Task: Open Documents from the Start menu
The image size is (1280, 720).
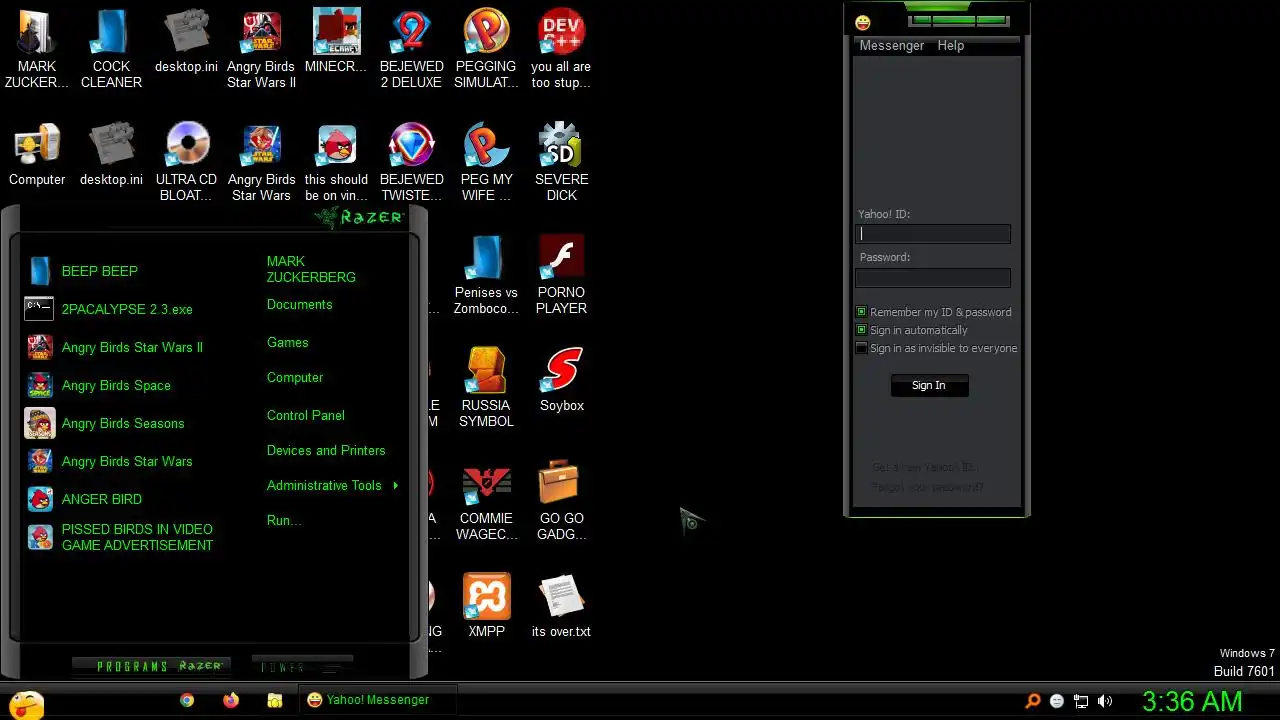Action: click(300, 304)
